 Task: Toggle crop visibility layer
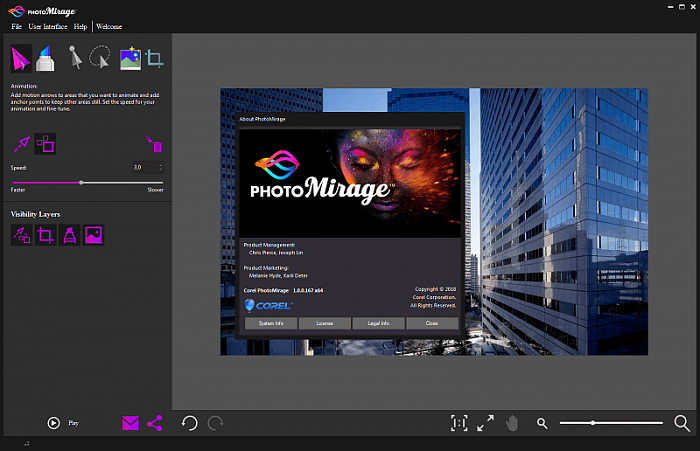coord(45,235)
